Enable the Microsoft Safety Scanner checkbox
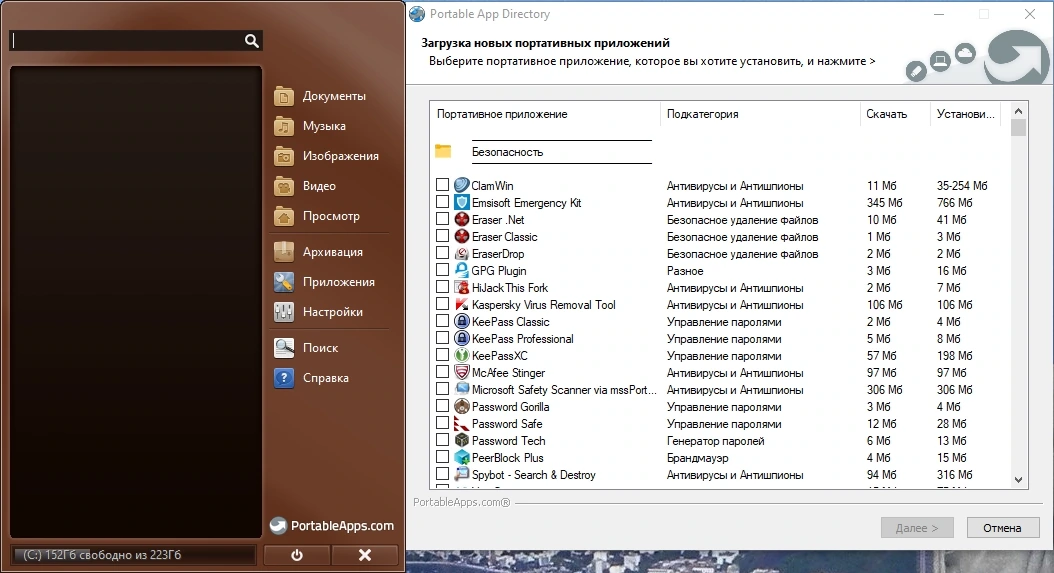1054x573 pixels. point(442,389)
